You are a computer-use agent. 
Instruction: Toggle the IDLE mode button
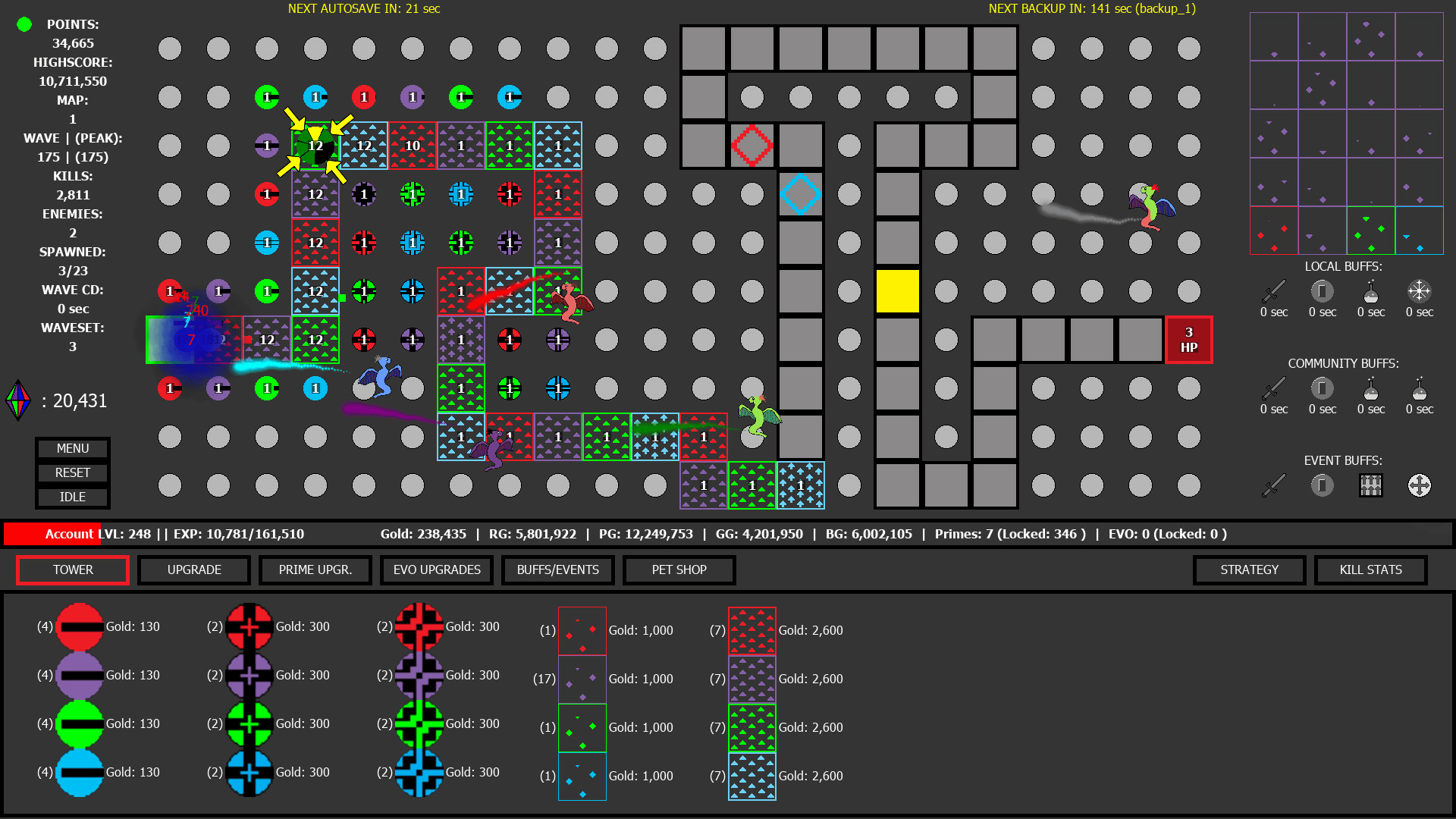coord(73,497)
